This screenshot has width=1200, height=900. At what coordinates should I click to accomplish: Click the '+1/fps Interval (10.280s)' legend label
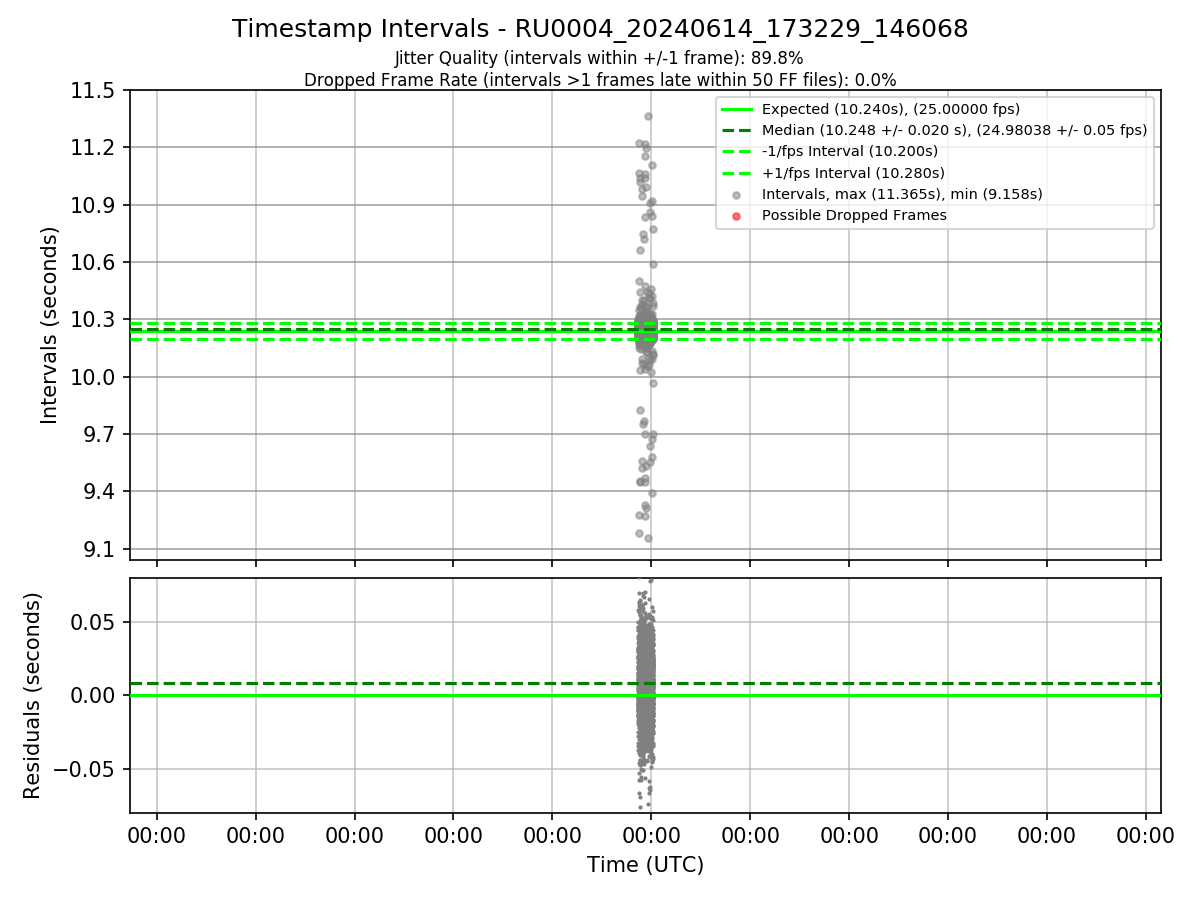coord(852,172)
